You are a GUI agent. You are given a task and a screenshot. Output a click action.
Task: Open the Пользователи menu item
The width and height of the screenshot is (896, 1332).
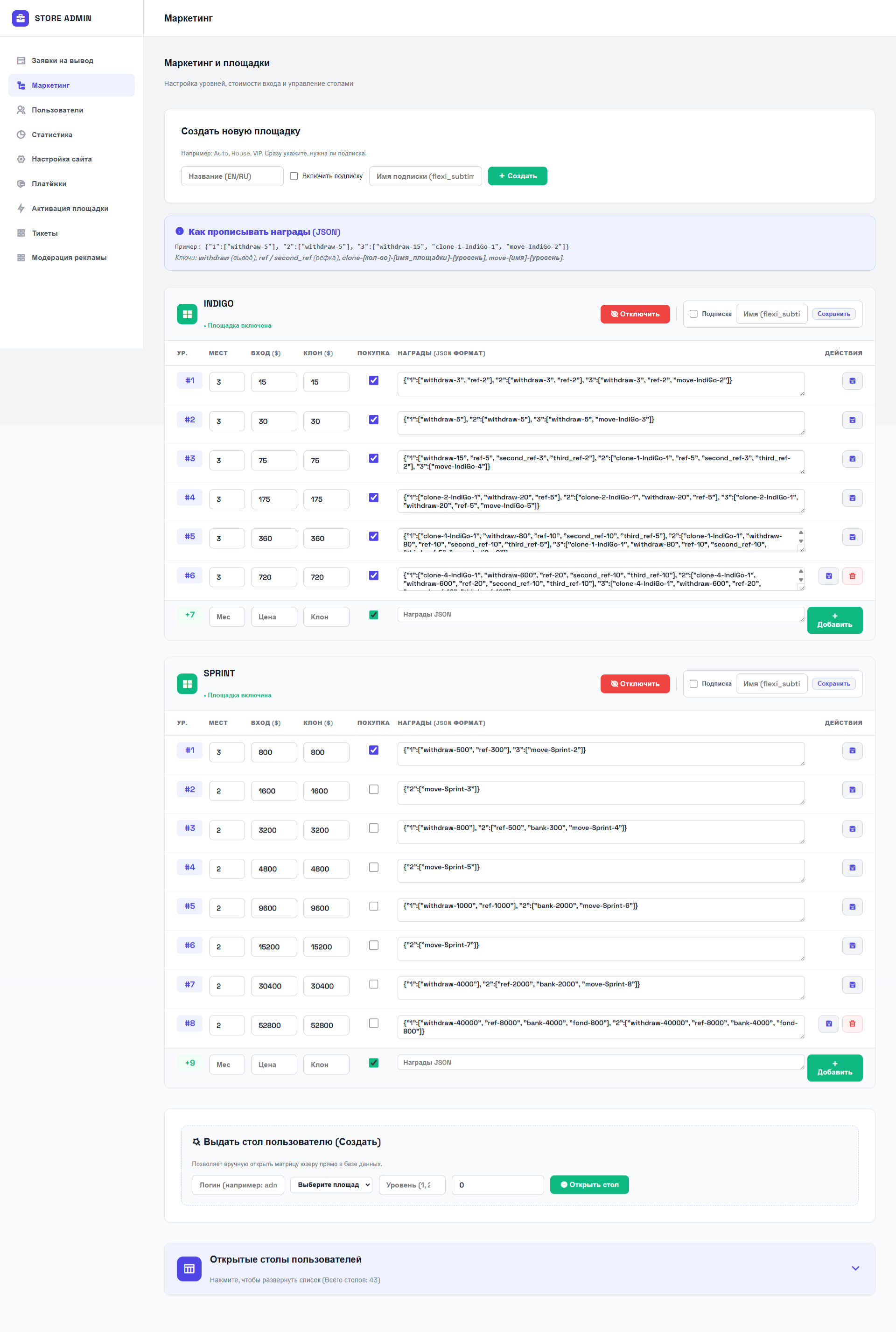click(x=57, y=110)
